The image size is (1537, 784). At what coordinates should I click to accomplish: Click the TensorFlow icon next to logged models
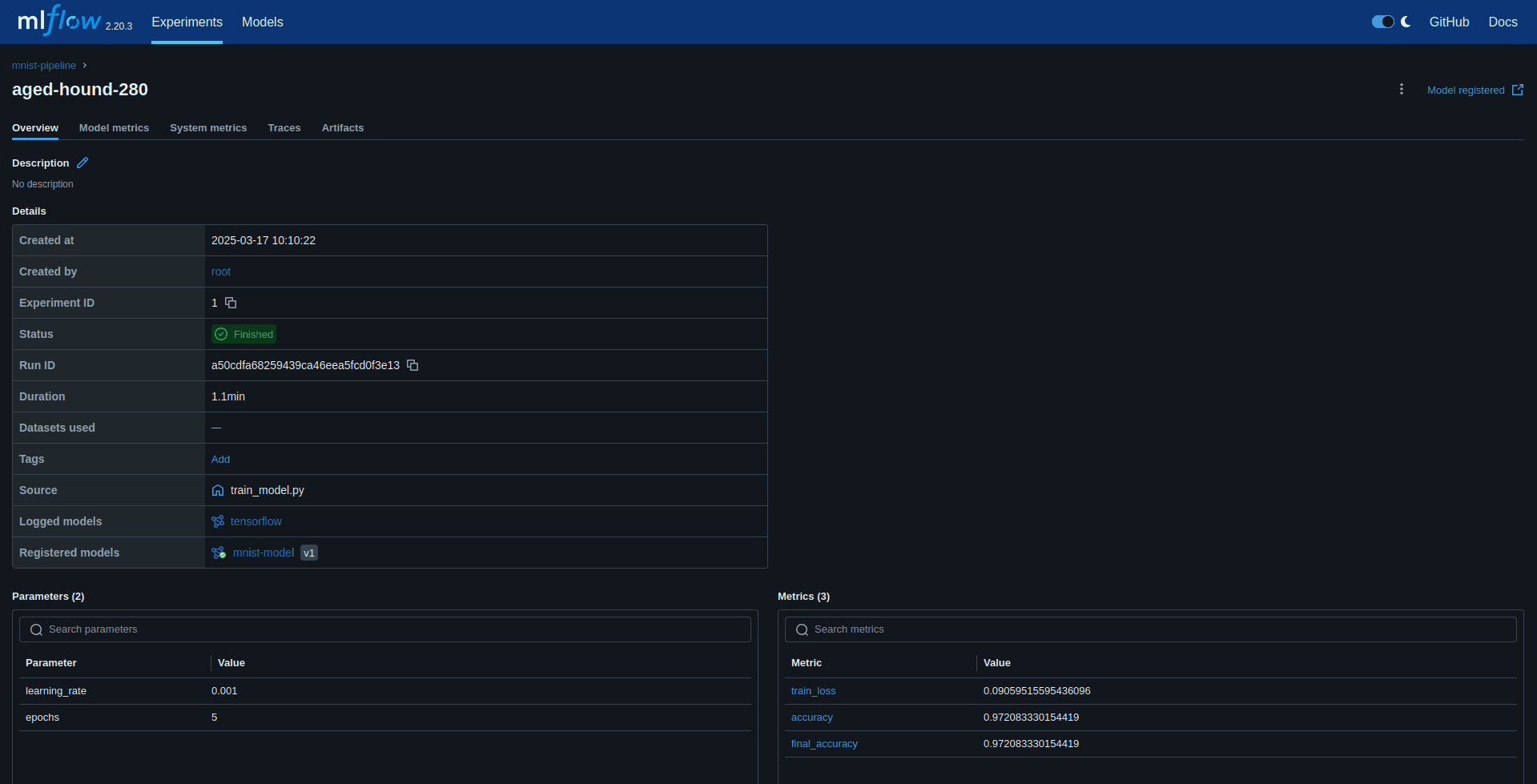217,521
